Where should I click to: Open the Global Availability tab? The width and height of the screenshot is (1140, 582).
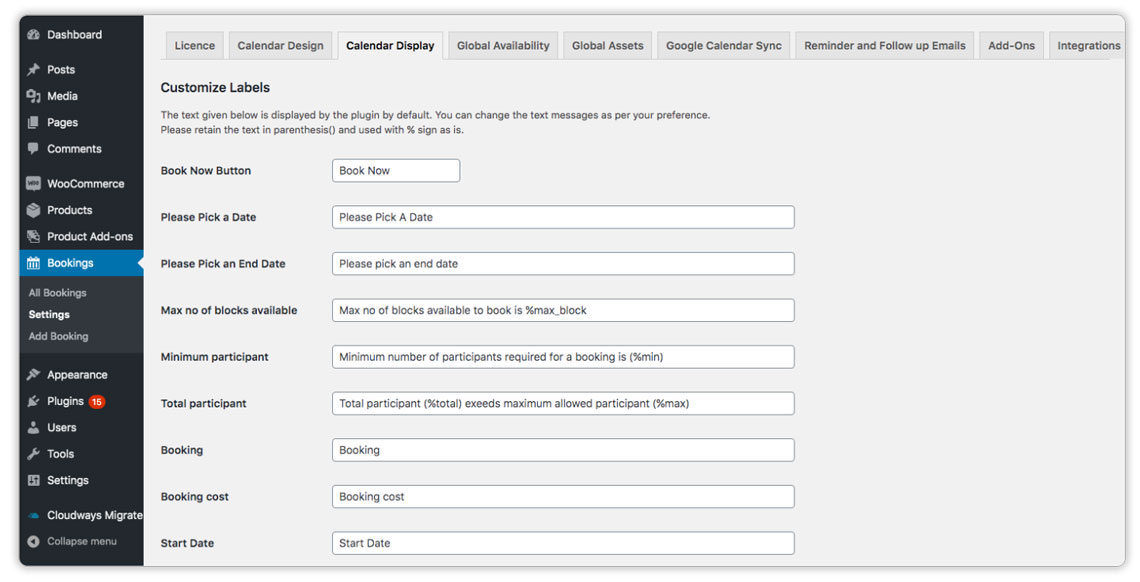point(503,45)
